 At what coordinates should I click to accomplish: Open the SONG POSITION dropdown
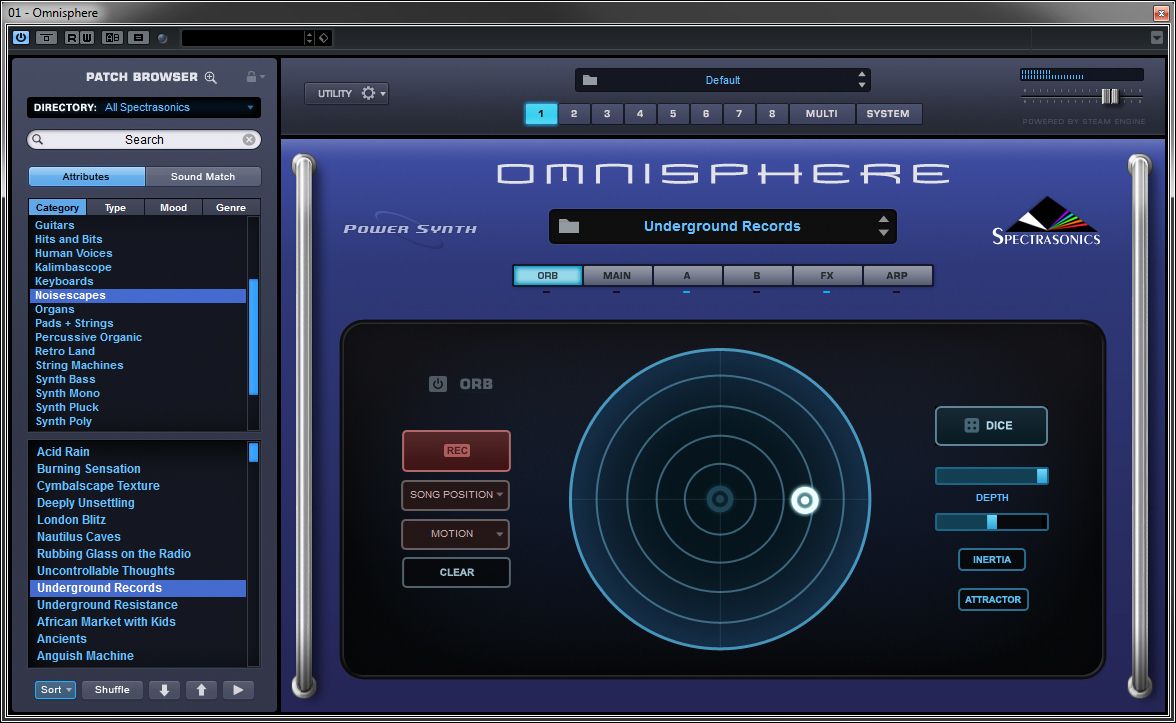456,495
